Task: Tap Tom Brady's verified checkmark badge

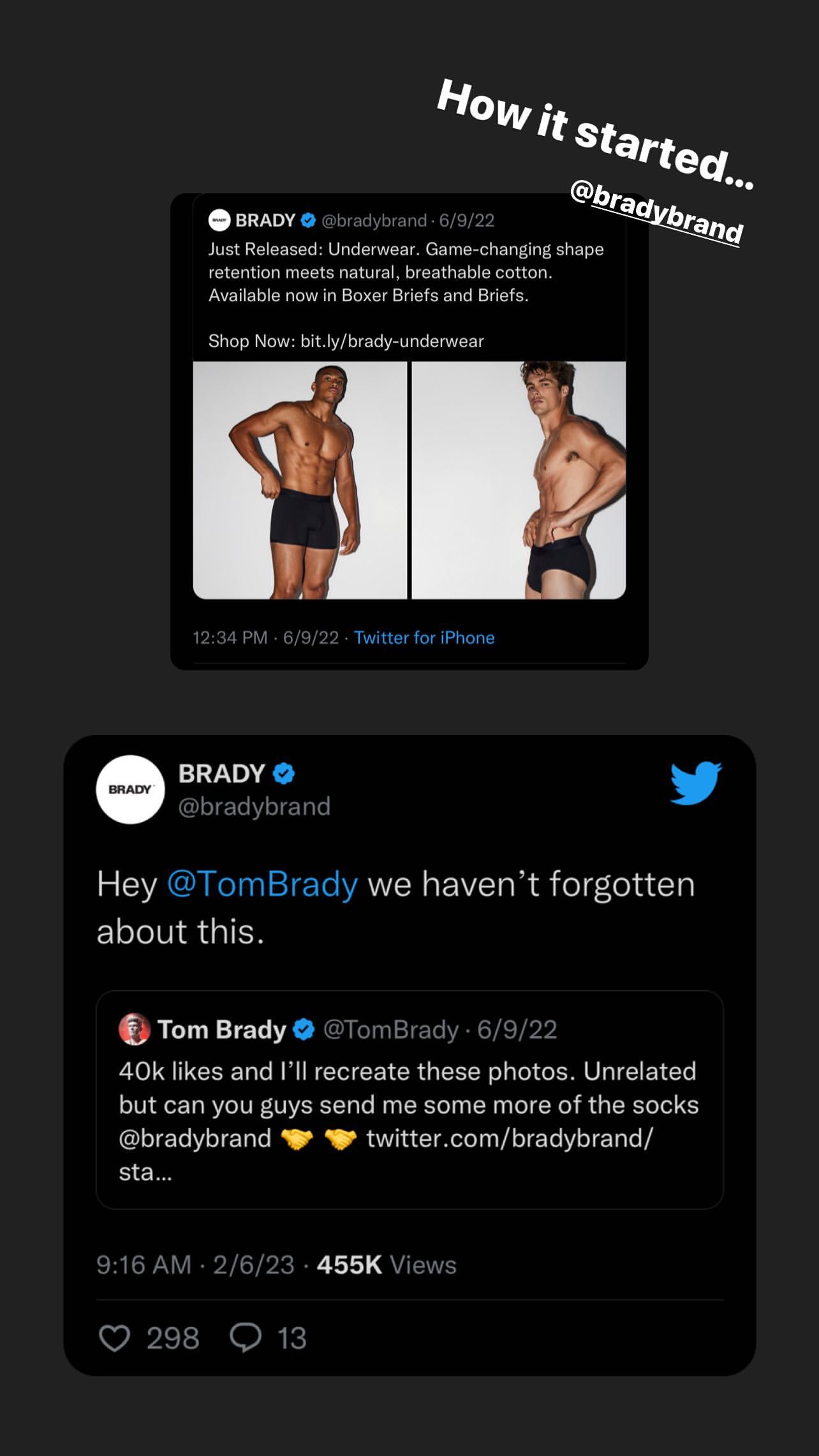Action: pos(304,1029)
